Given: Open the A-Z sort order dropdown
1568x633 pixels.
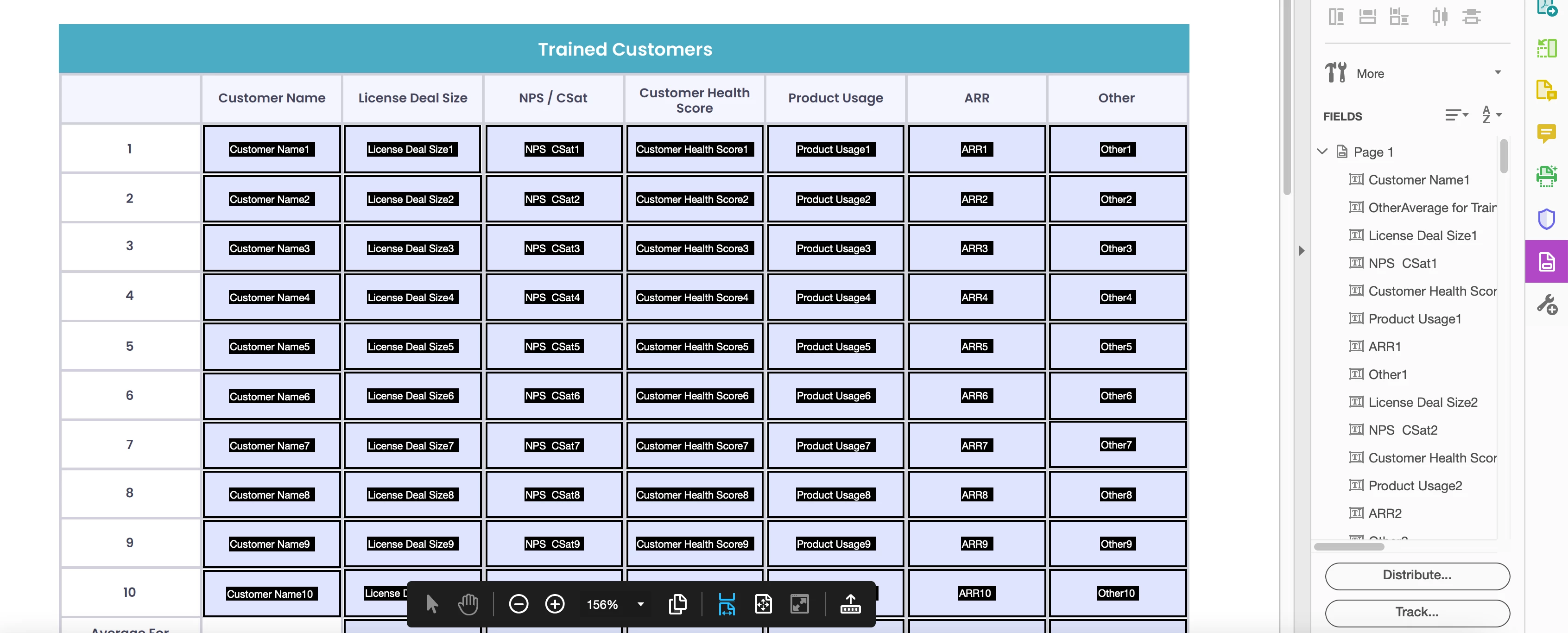Looking at the screenshot, I should coord(1491,115).
